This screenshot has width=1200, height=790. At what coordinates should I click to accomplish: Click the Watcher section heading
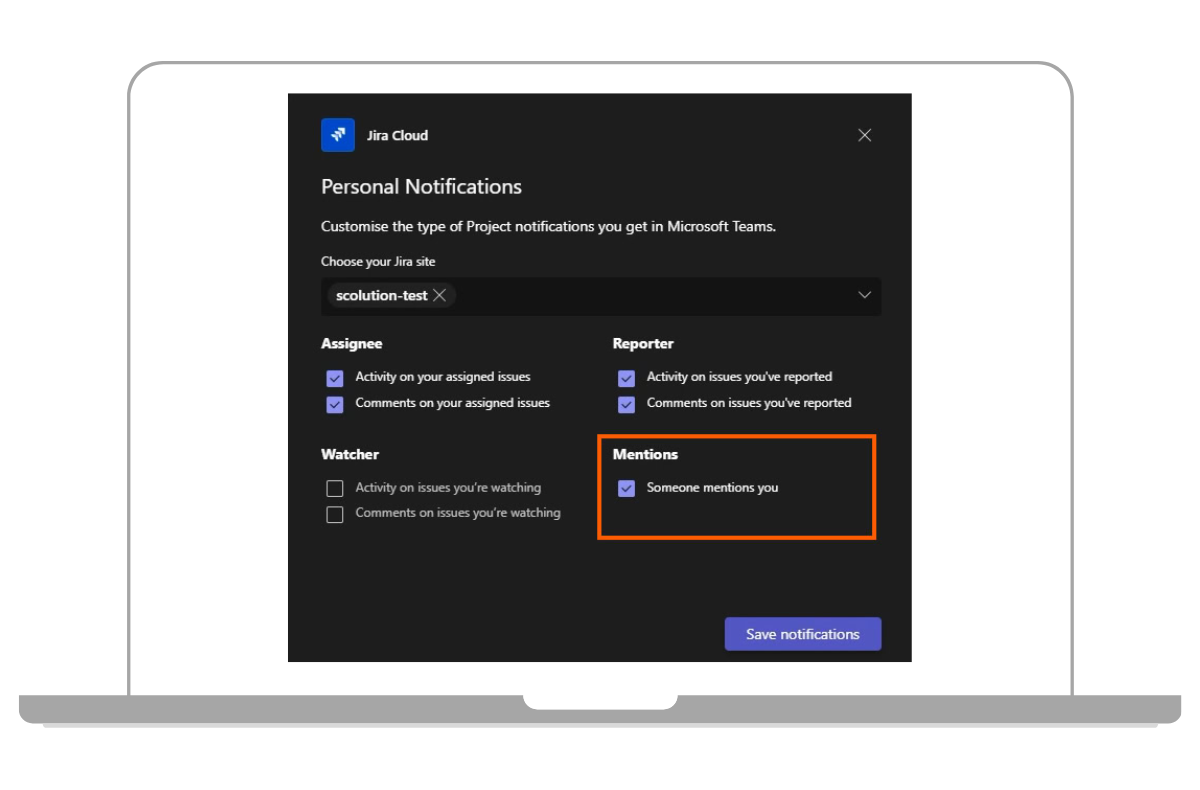[x=350, y=454]
